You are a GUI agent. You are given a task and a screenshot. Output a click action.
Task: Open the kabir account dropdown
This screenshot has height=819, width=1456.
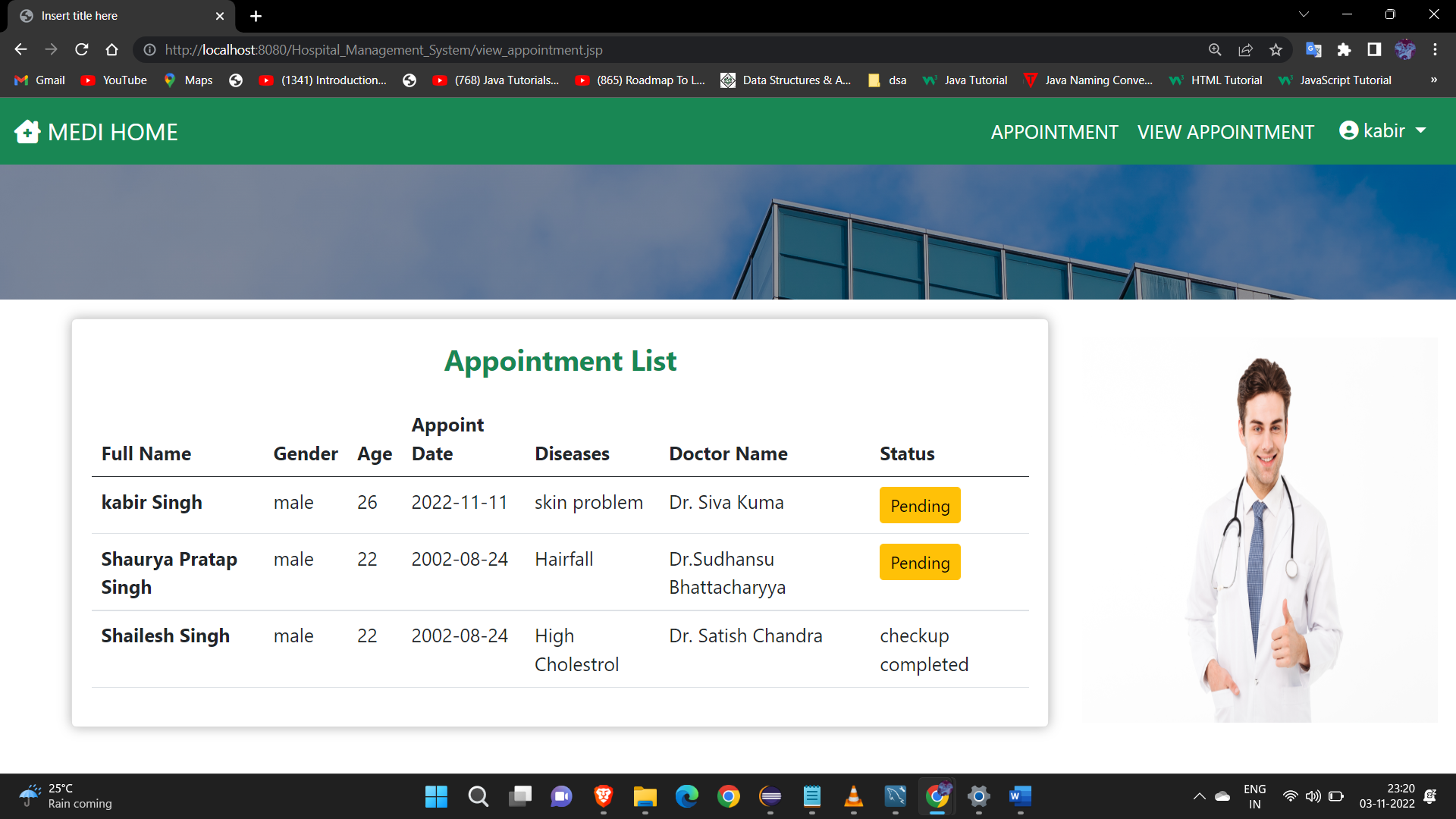(x=1422, y=130)
